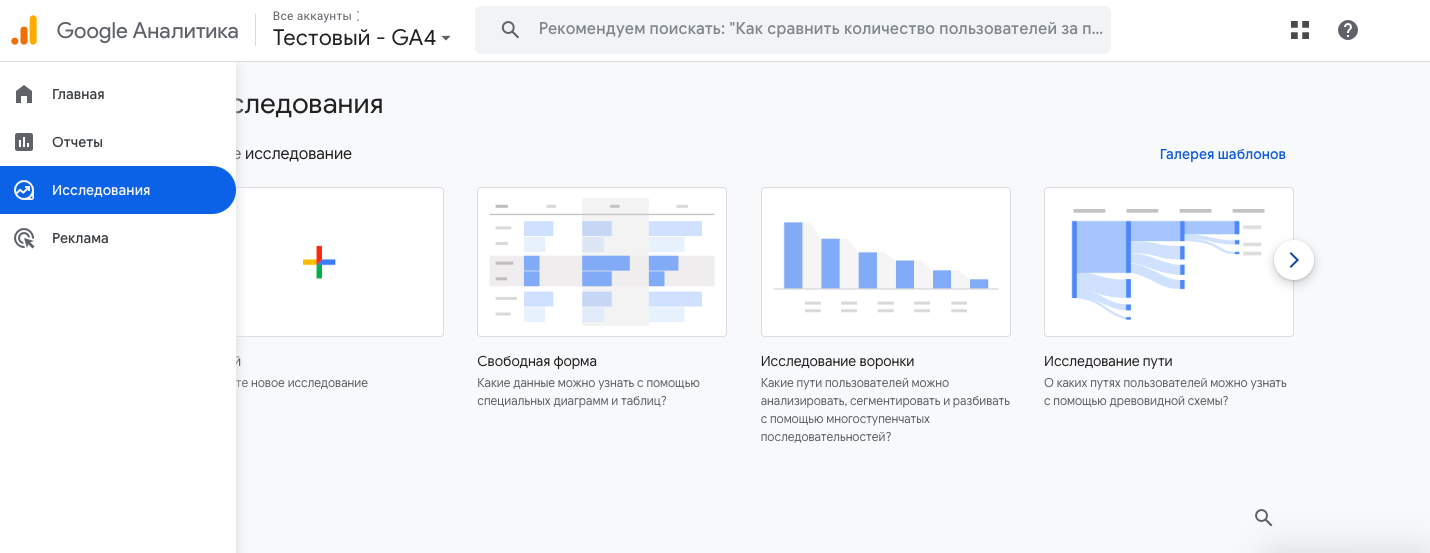Screen dimensions: 1430x553
Task: Show next templates with right arrow
Action: [x=1294, y=260]
